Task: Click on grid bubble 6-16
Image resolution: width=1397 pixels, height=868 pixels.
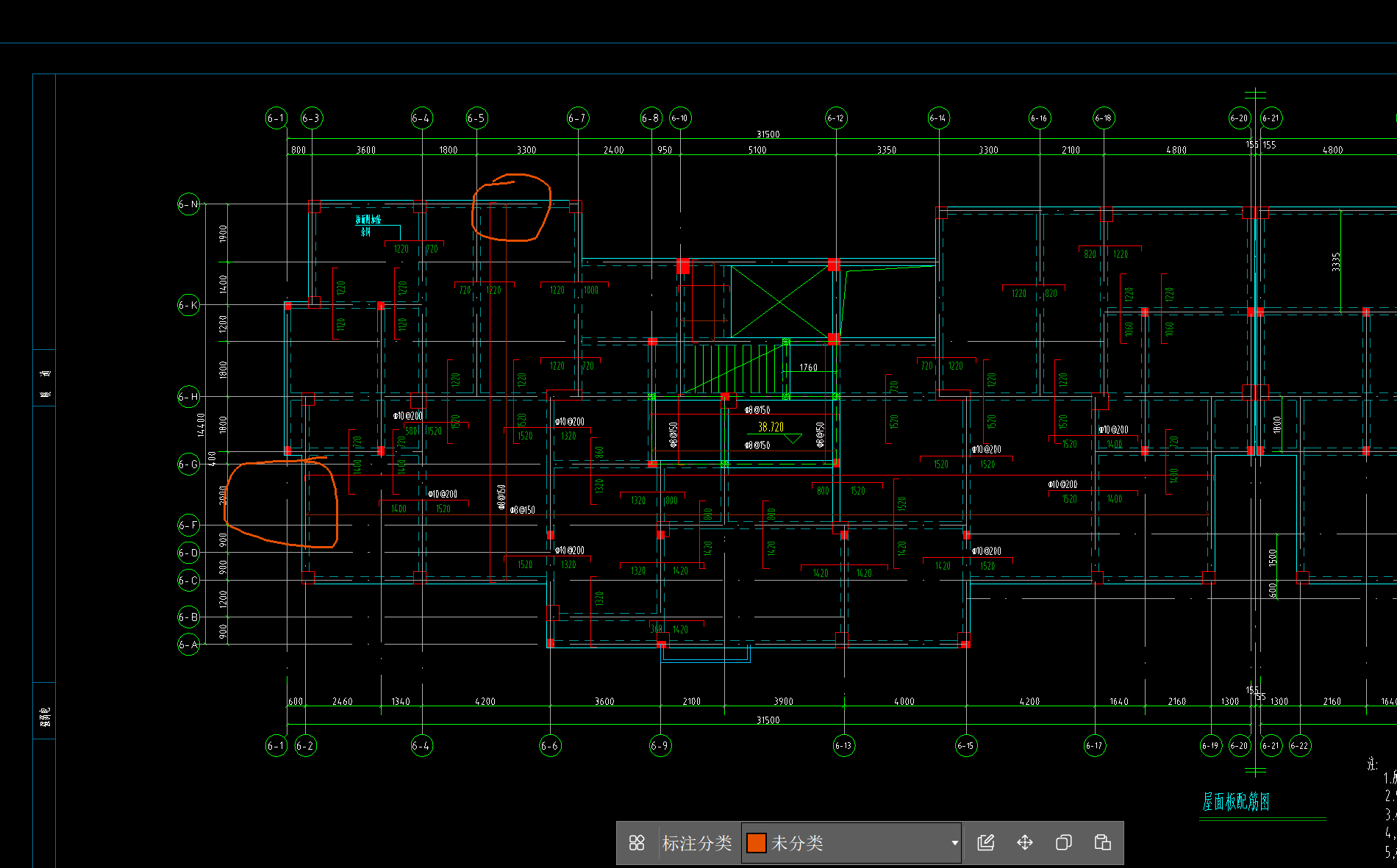Action: pos(1039,118)
